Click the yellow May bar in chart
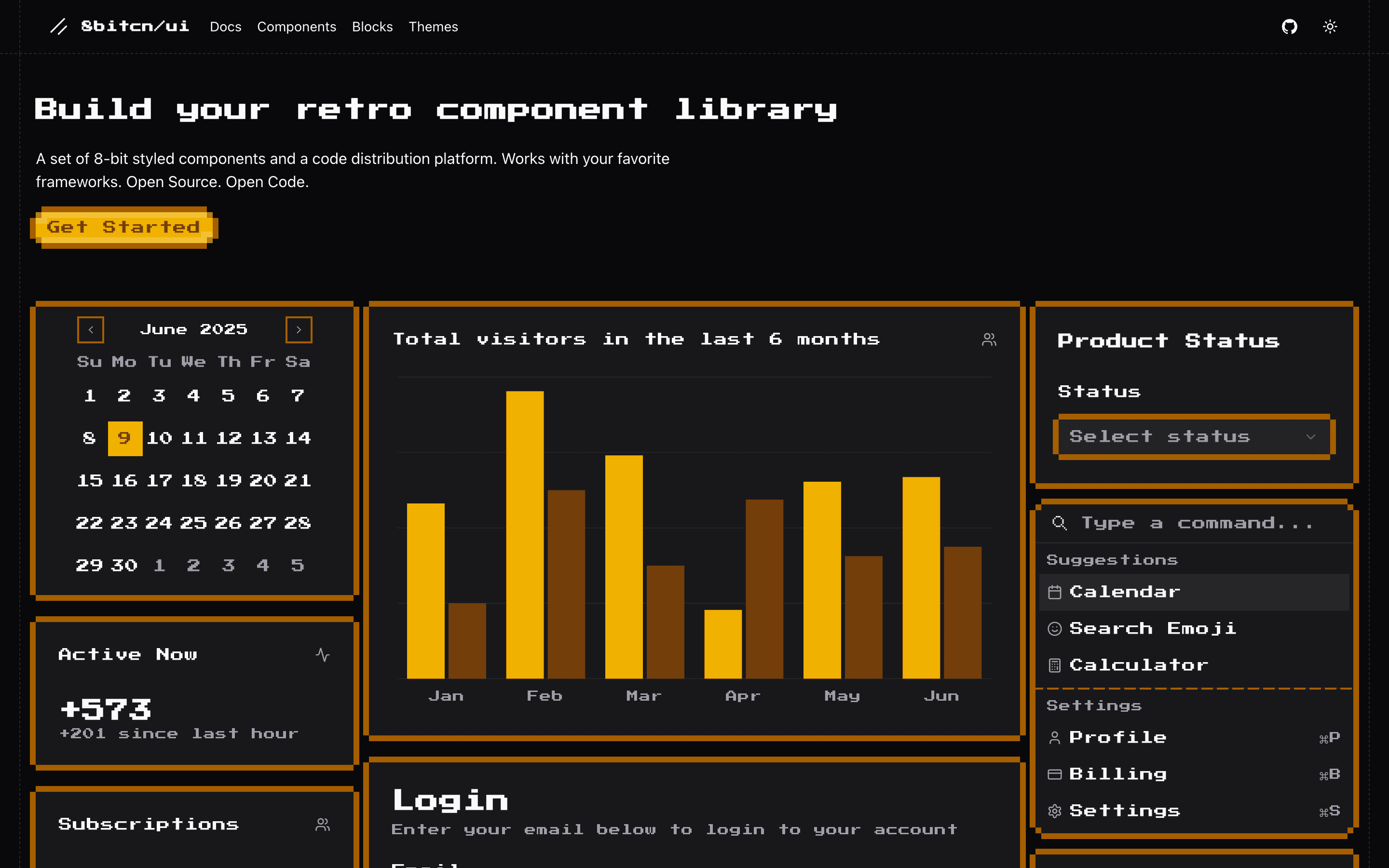 [822, 580]
